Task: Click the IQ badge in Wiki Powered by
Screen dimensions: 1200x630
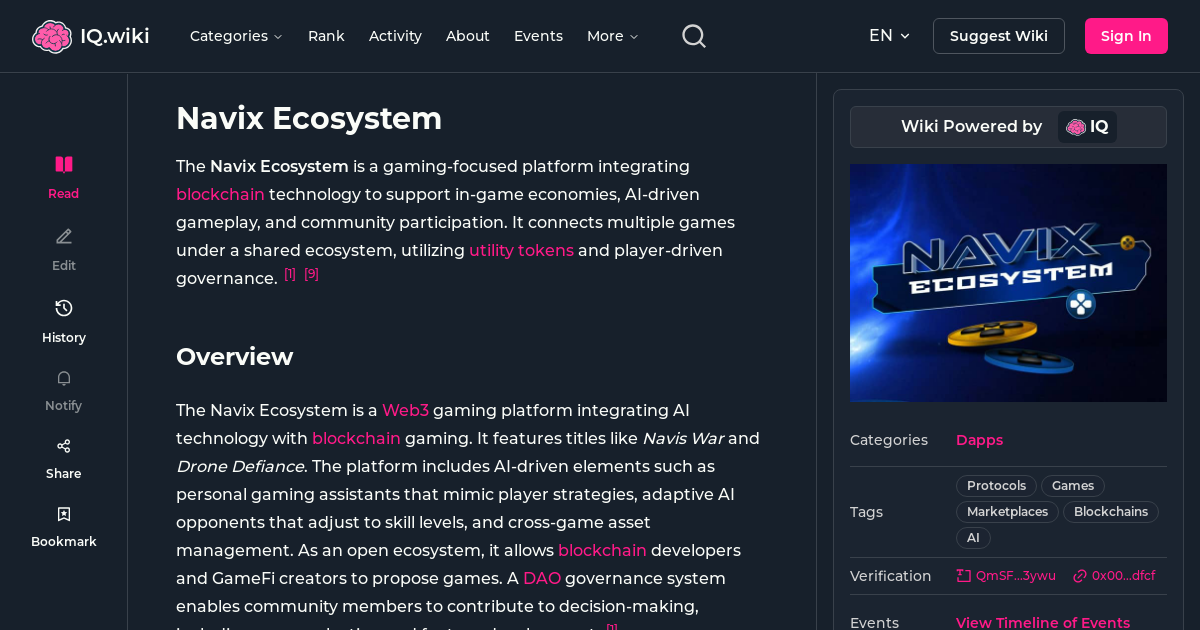Action: [1087, 127]
